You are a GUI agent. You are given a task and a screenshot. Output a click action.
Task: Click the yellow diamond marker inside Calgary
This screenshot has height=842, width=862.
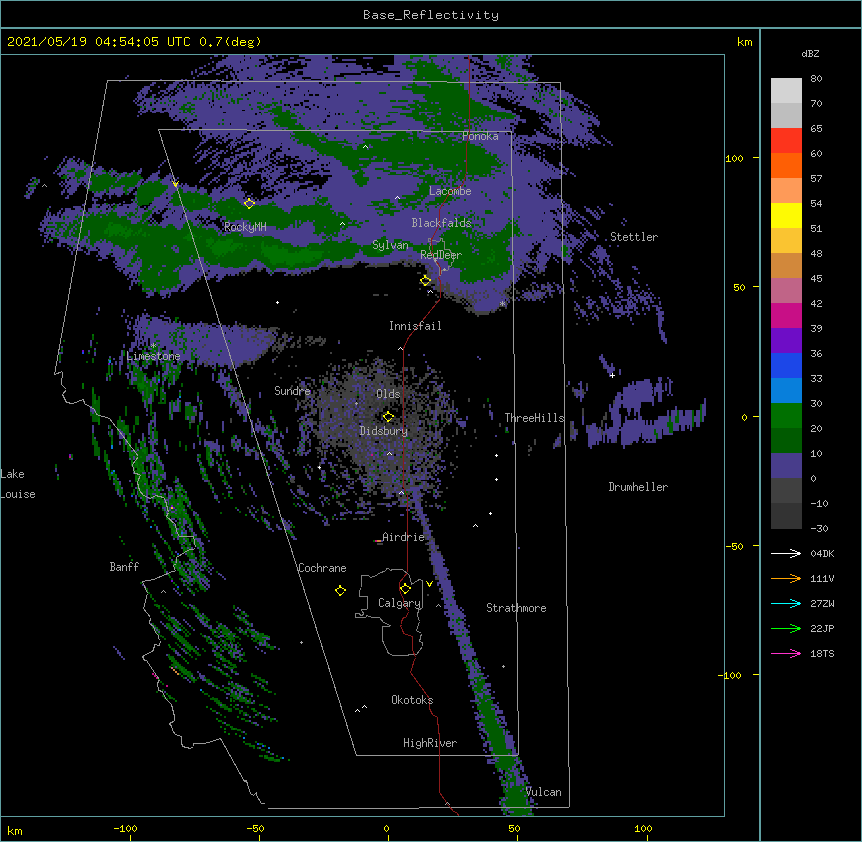click(x=406, y=589)
